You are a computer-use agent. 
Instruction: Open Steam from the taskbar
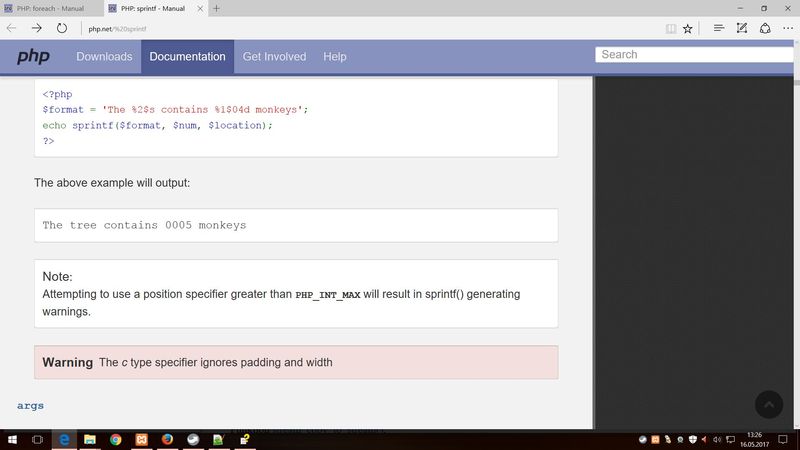point(193,439)
